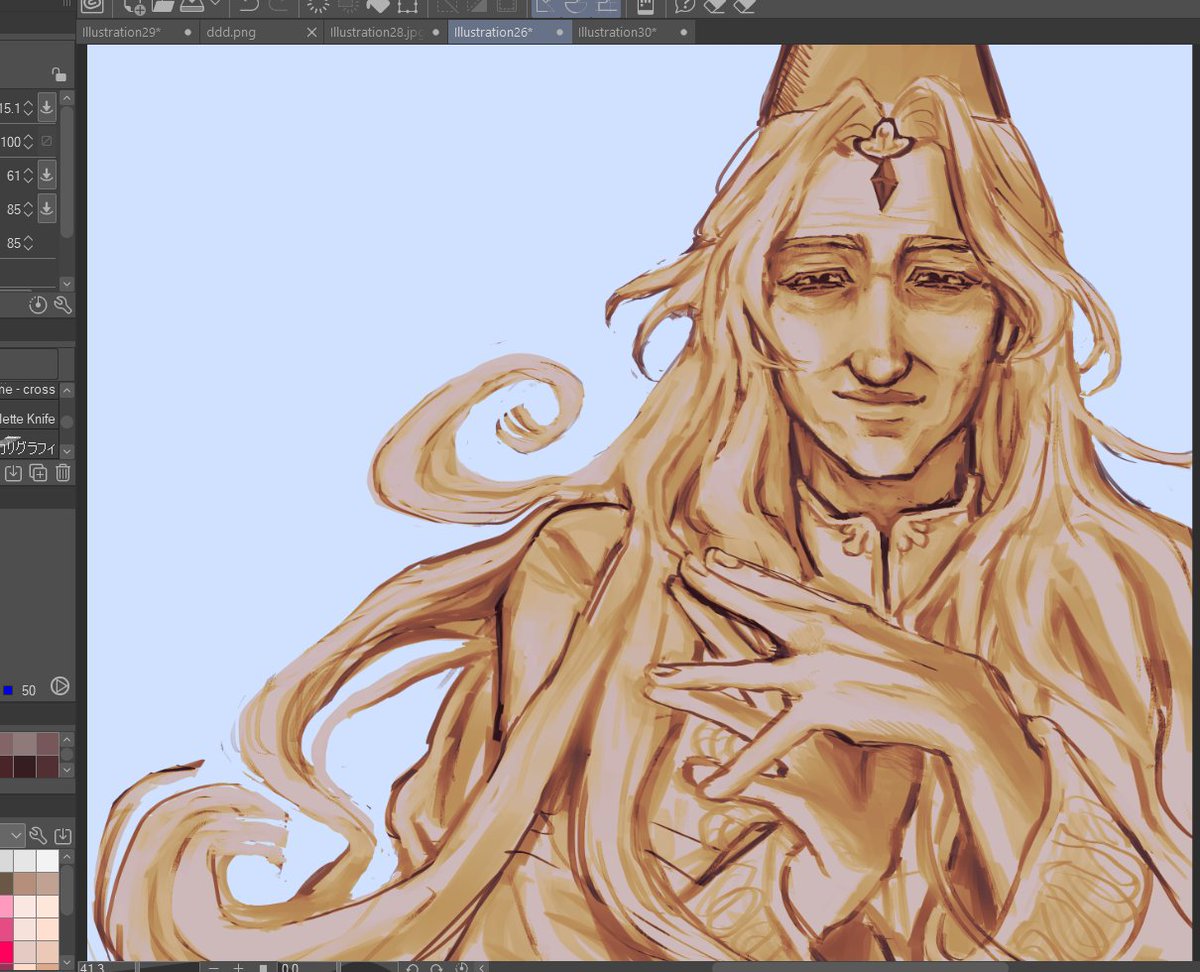The height and width of the screenshot is (972, 1200).
Task: Click the blue color indicator swatch
Action: pos(8,690)
